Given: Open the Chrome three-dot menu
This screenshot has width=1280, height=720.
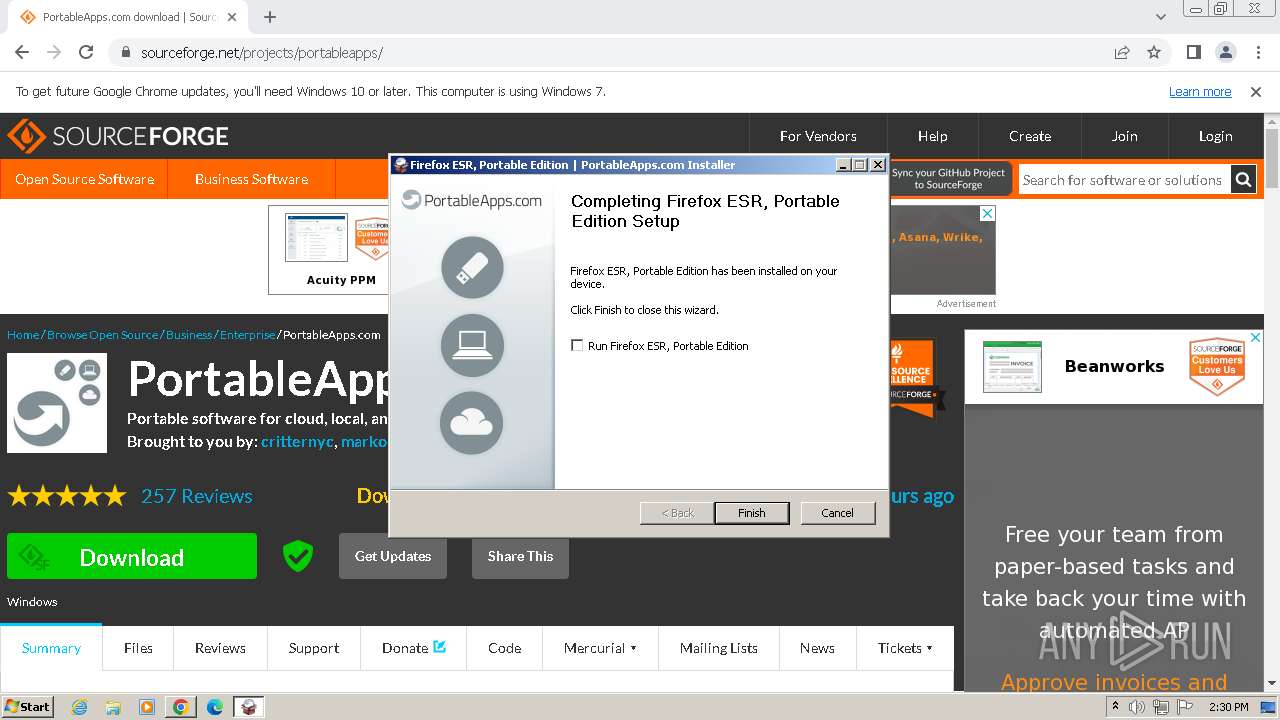Looking at the screenshot, I should click(1257, 52).
